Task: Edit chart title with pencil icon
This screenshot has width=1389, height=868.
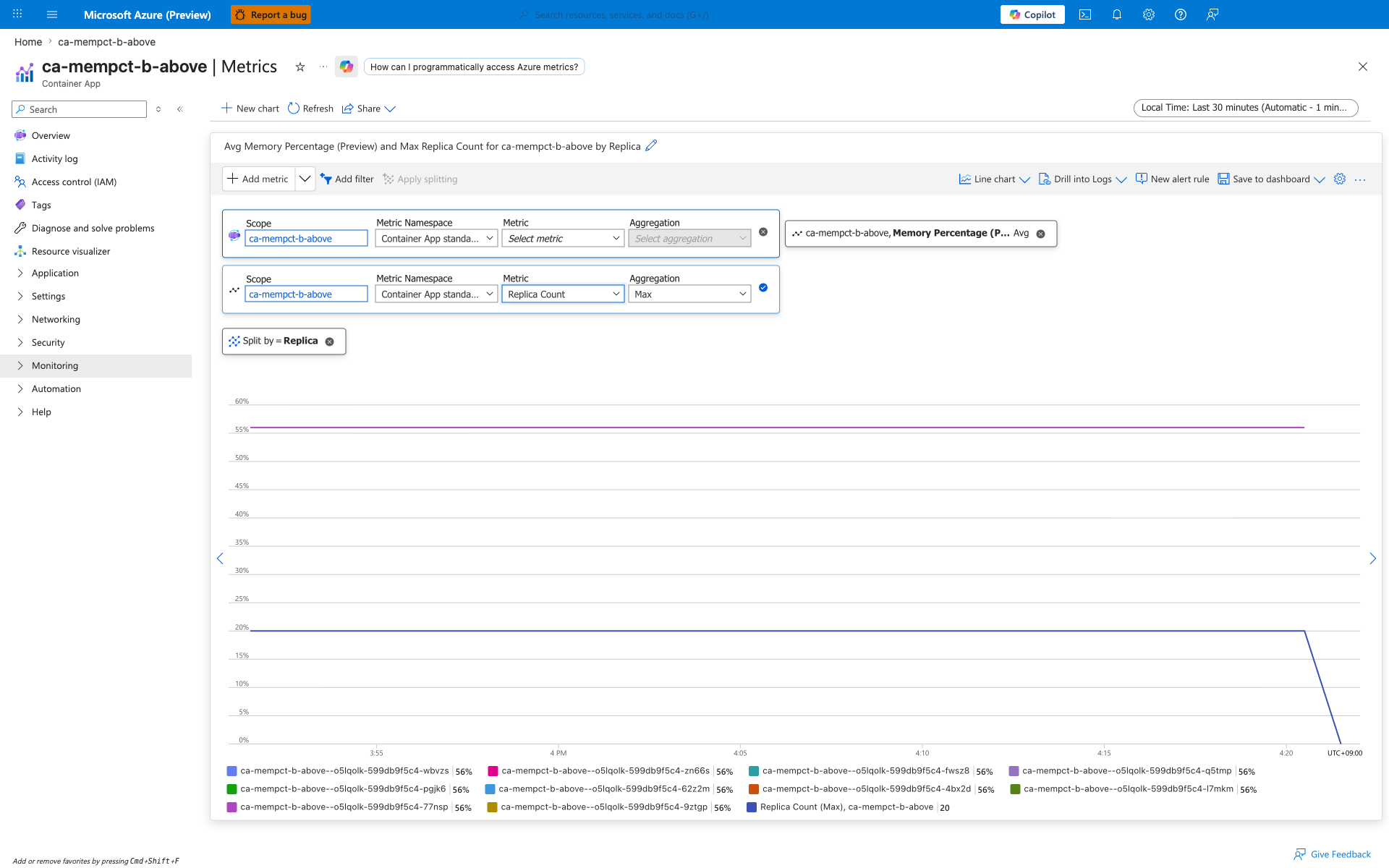Action: point(651,145)
